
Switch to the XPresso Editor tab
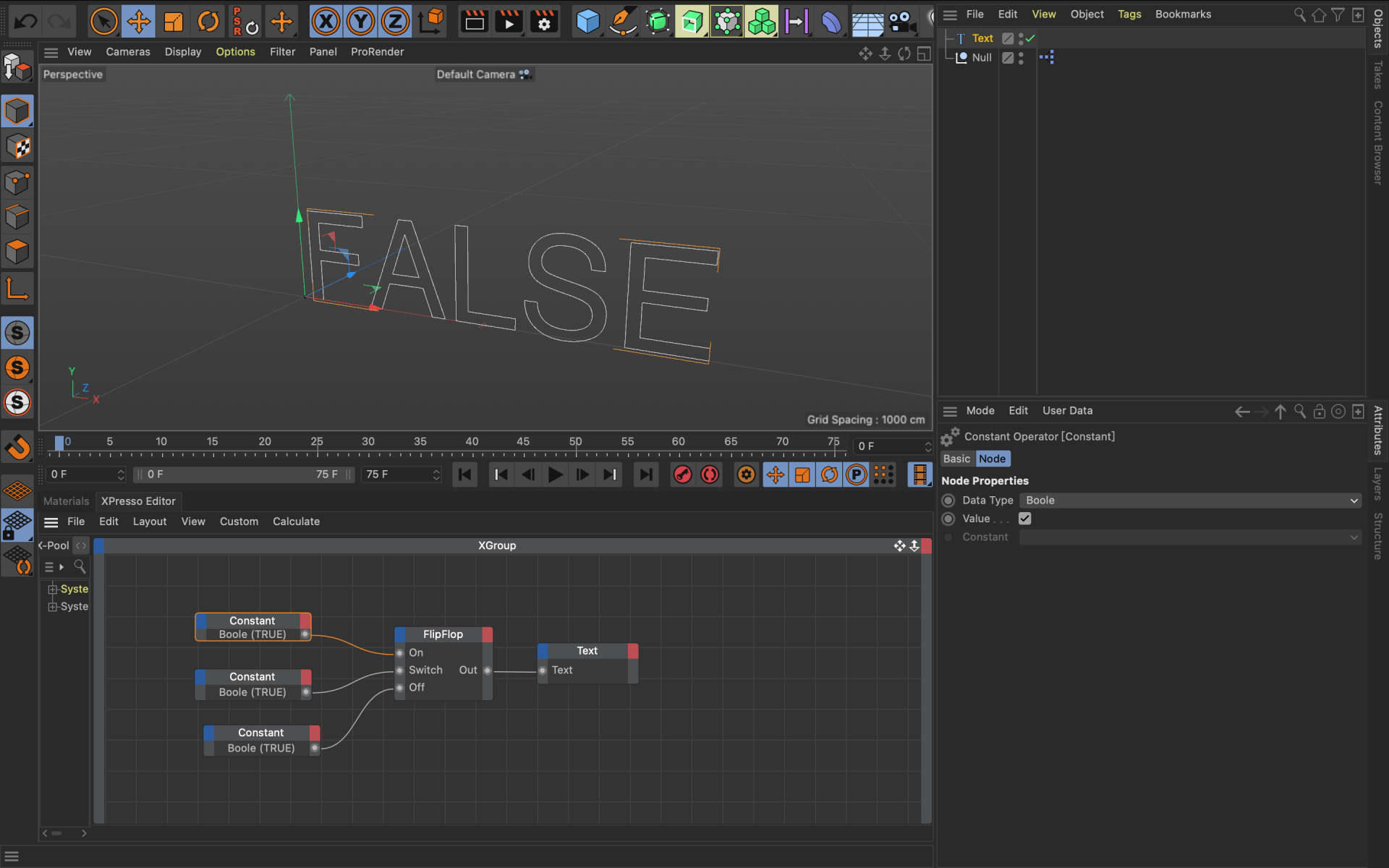coord(138,501)
